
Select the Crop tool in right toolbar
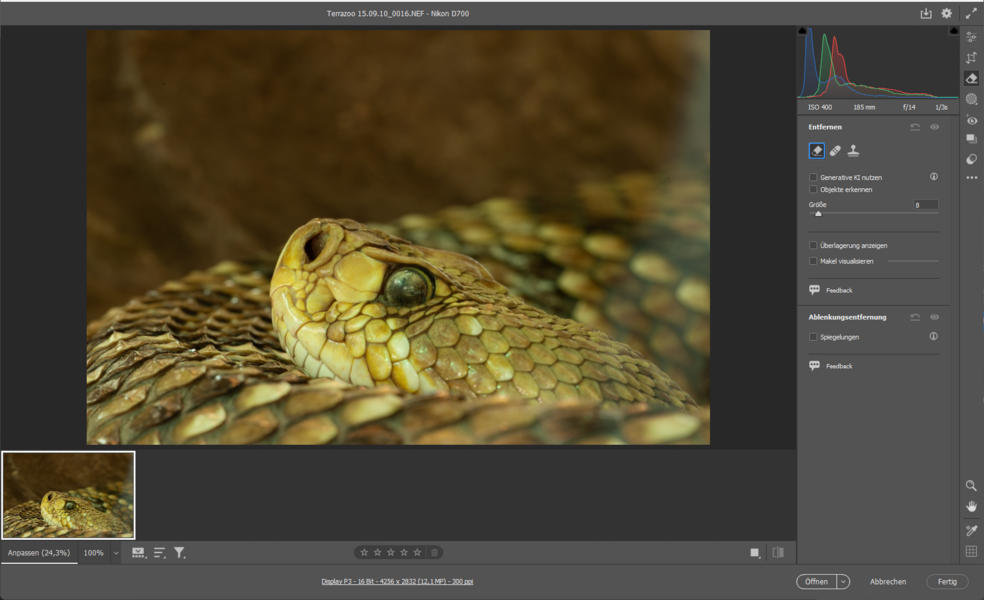(x=971, y=58)
